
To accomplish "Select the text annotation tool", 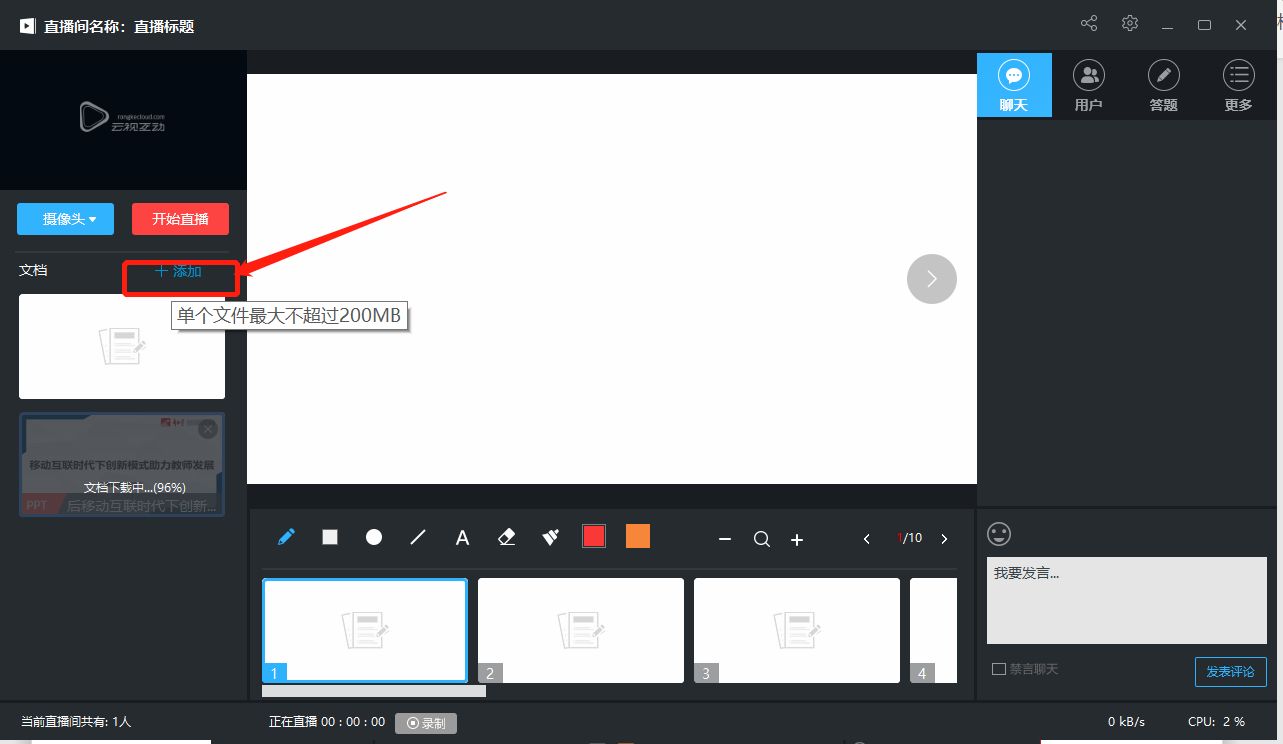I will [x=462, y=538].
